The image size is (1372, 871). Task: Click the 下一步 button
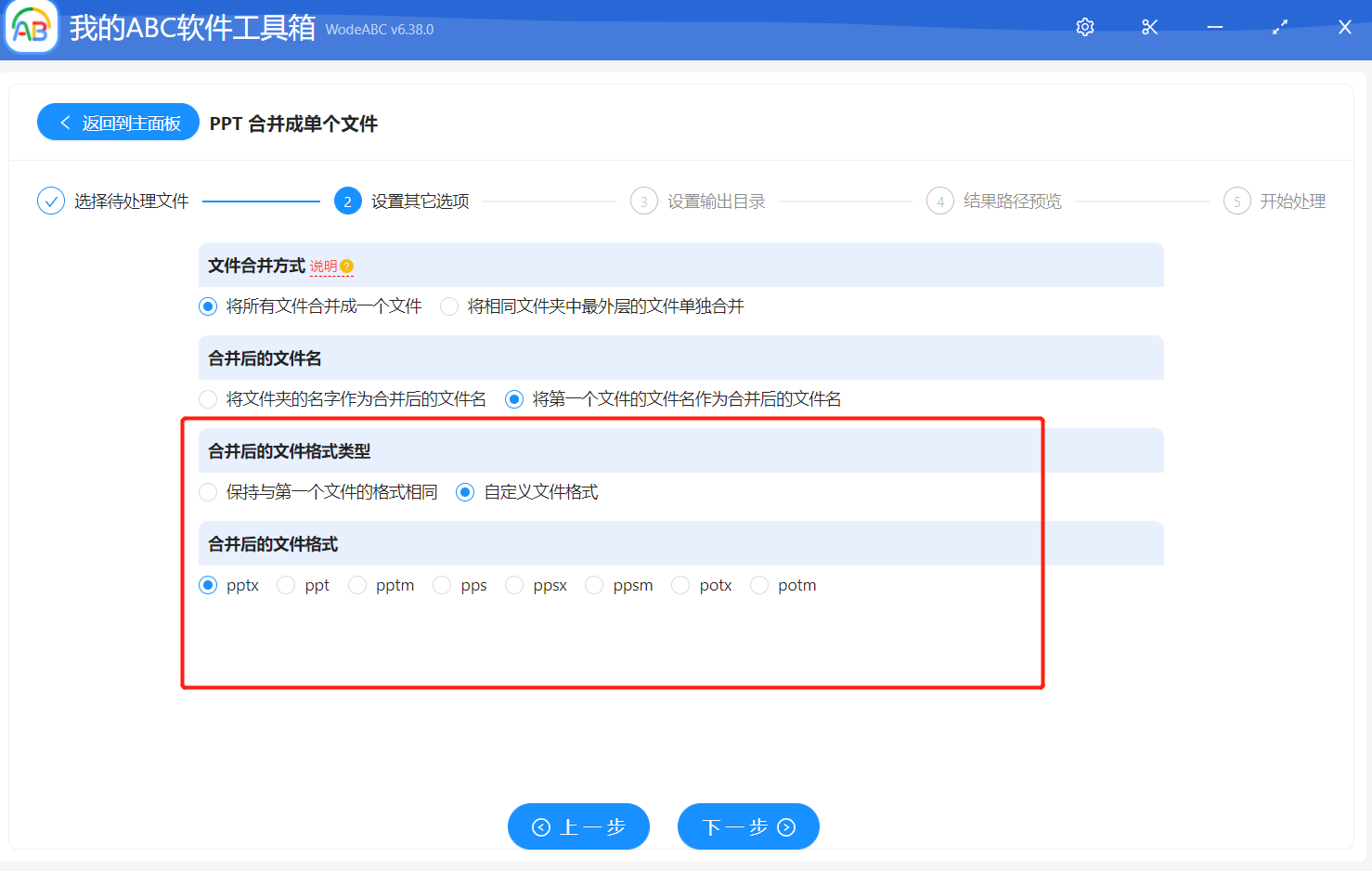pyautogui.click(x=748, y=826)
